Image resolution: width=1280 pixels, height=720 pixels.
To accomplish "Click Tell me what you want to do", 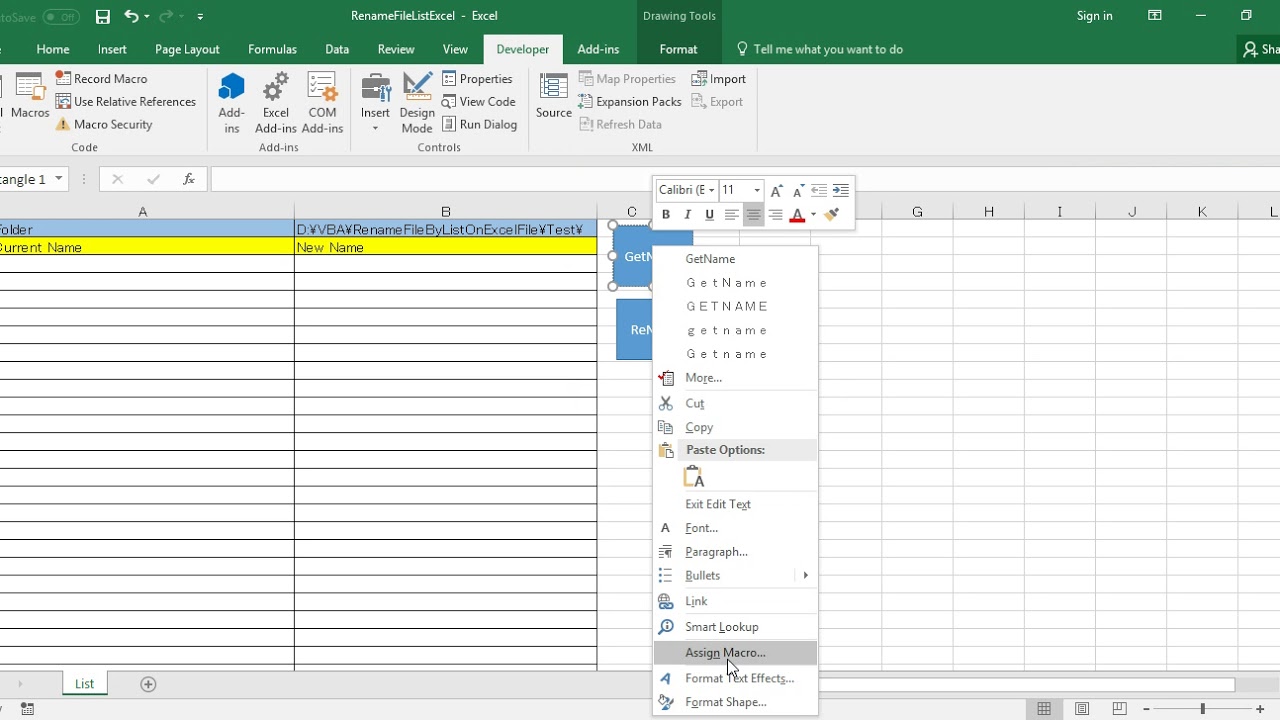I will 819,49.
